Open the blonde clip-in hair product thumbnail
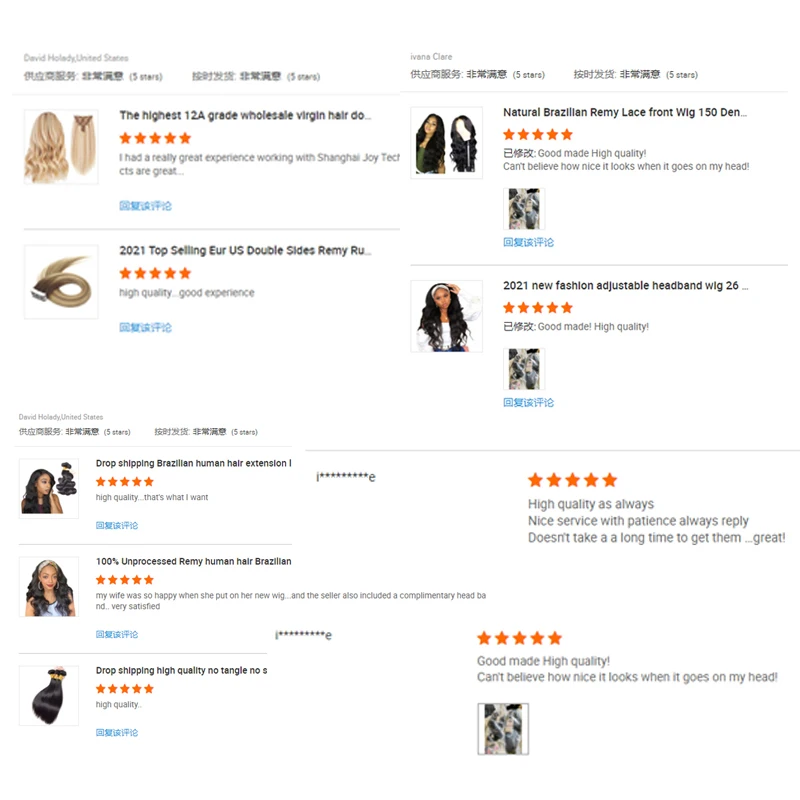The width and height of the screenshot is (800, 800). [x=61, y=146]
